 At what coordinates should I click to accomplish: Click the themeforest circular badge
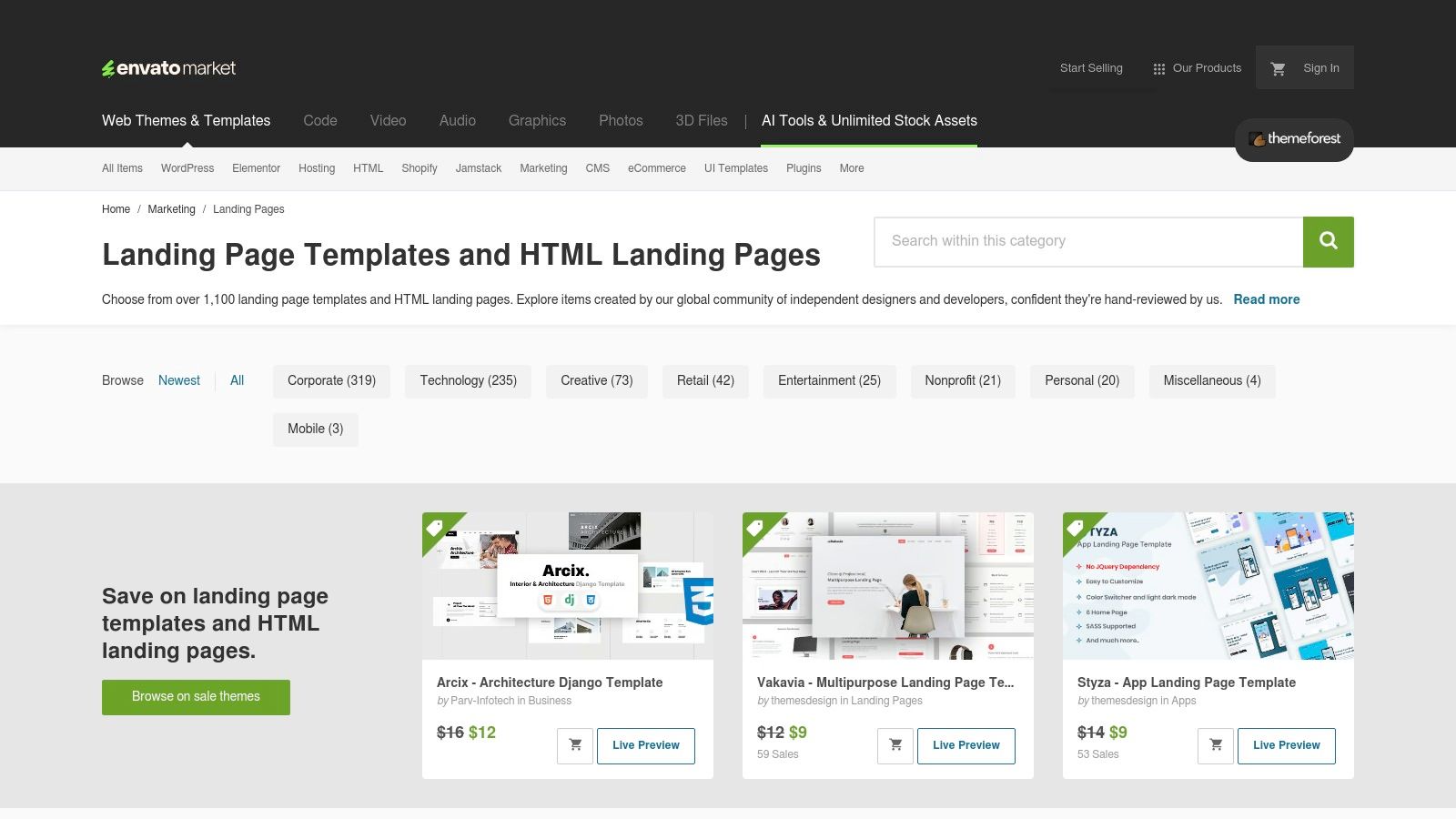[x=1293, y=139]
